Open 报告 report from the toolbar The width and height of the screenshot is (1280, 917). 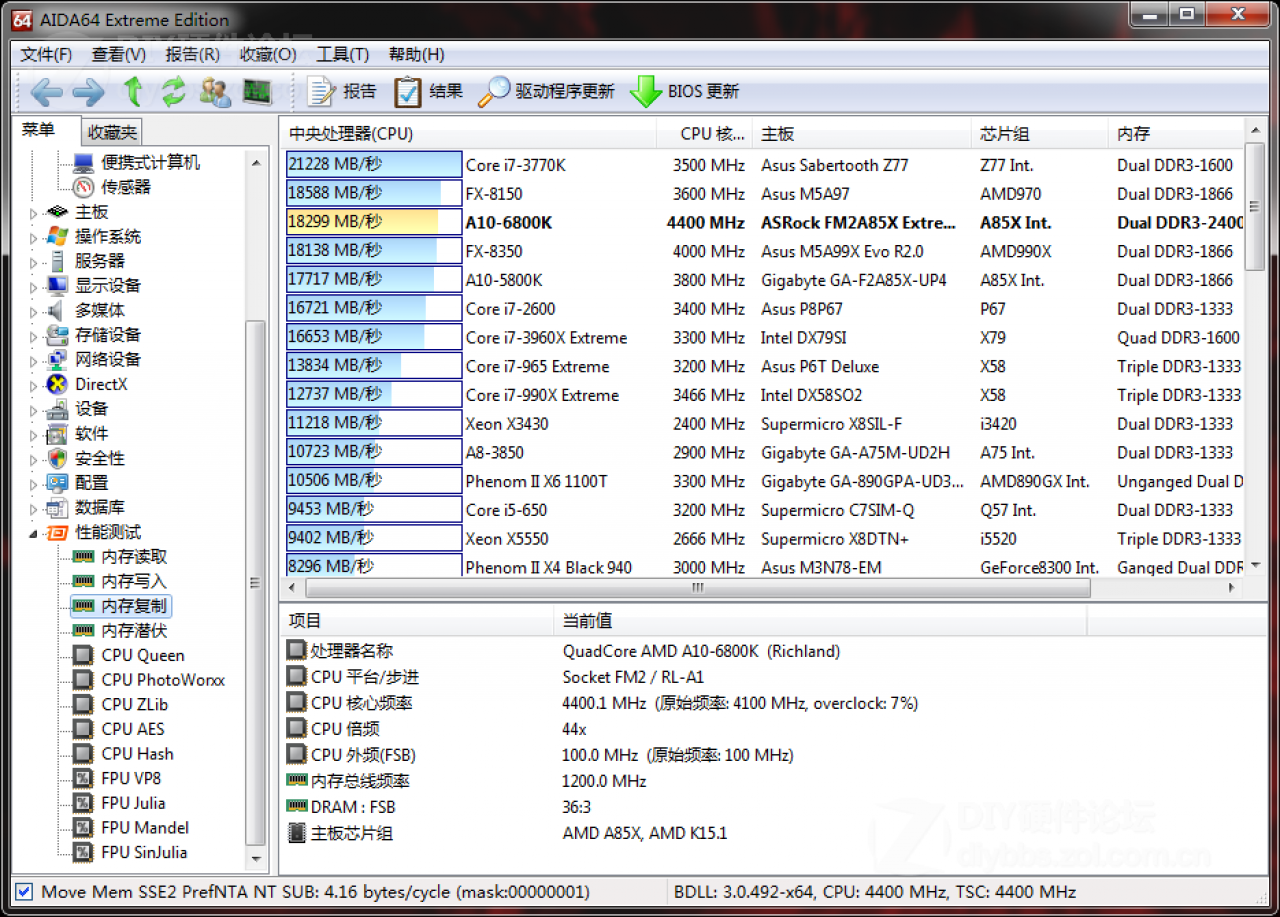pyautogui.click(x=341, y=92)
